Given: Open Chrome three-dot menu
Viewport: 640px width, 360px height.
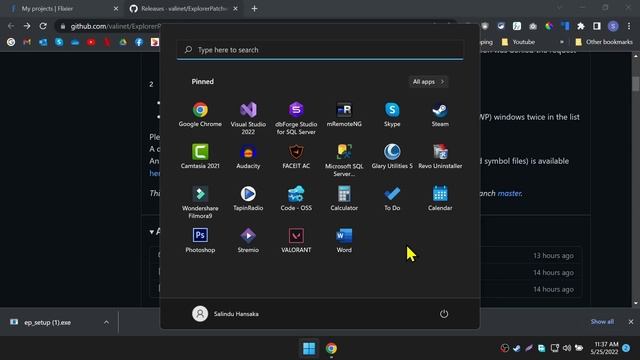Looking at the screenshot, I should coord(629,26).
